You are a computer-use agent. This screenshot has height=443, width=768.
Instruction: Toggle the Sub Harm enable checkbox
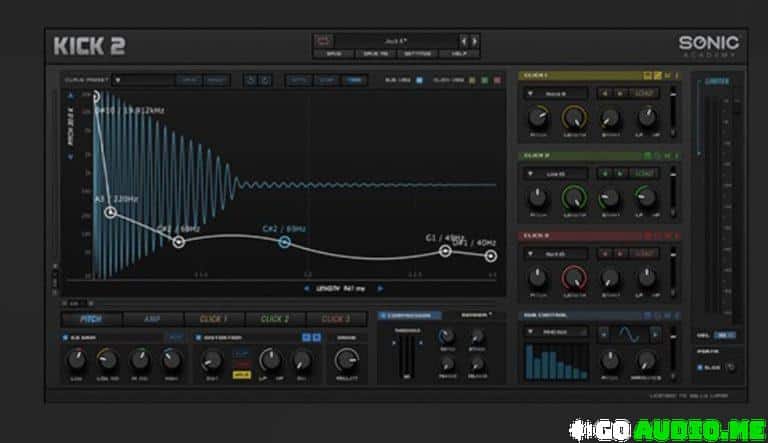pos(65,338)
